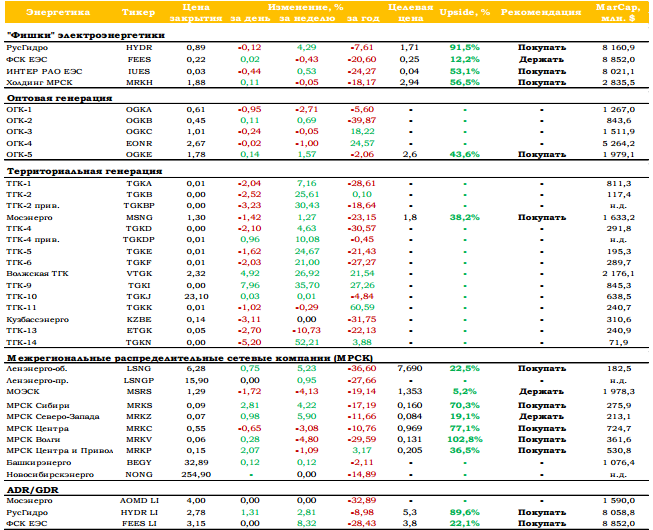The height and width of the screenshot is (530, 653).
Task: Click the Тикер column header
Action: tap(139, 12)
